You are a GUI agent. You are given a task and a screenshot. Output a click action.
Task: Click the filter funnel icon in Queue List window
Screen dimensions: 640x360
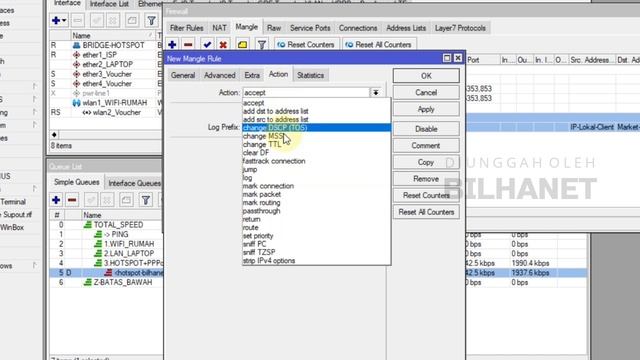click(x=146, y=200)
